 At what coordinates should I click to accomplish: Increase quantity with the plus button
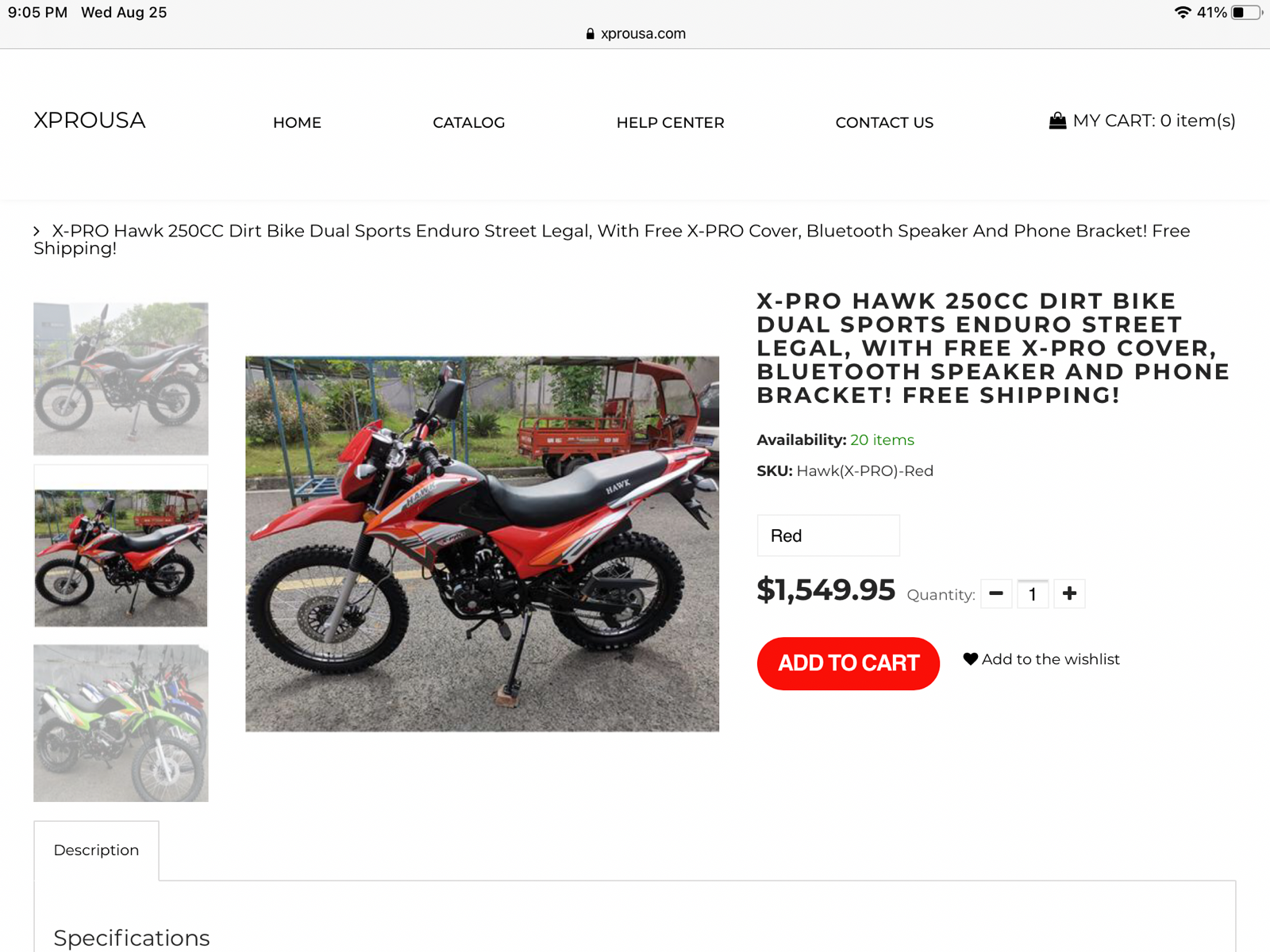tap(1069, 593)
